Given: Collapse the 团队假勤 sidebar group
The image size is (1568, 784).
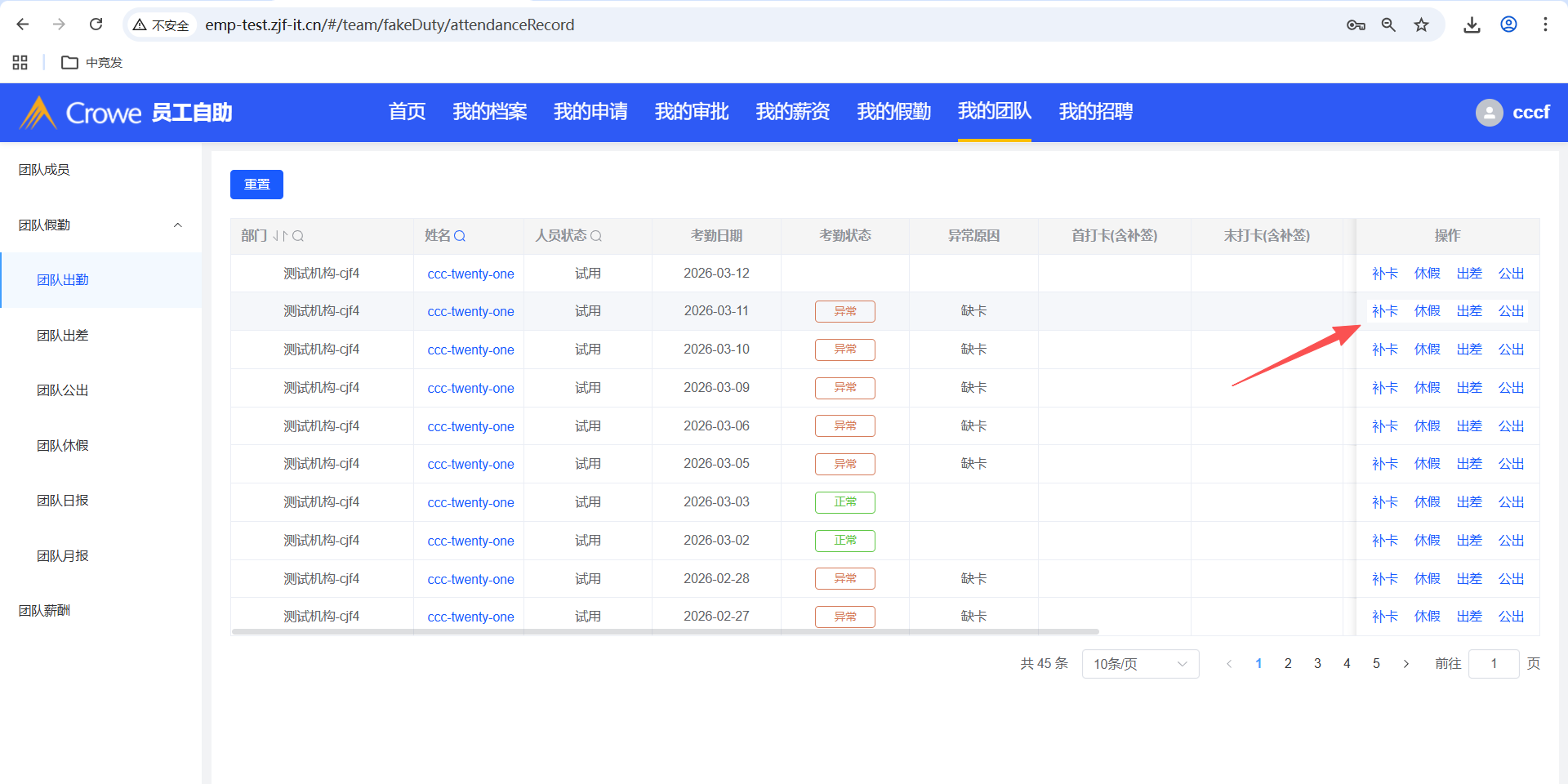Looking at the screenshot, I should pyautogui.click(x=177, y=225).
